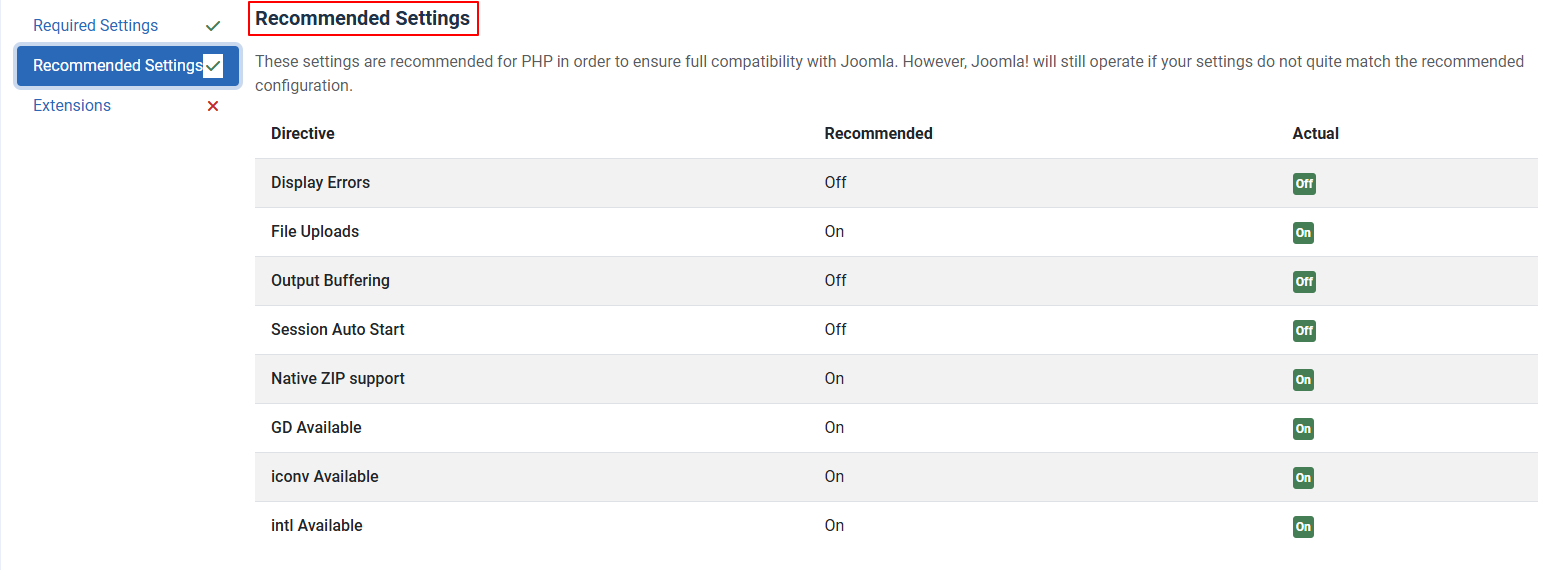This screenshot has height=570, width=1550.
Task: Click the green checkmark beside Required Settings
Action: click(213, 26)
